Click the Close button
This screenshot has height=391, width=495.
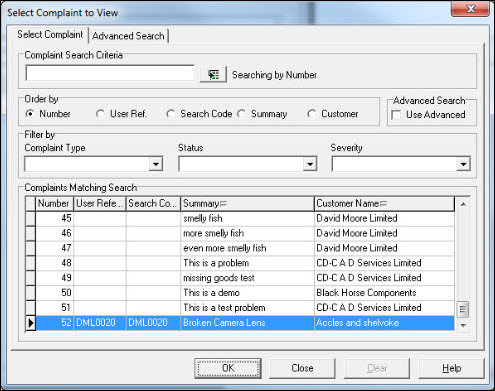tap(302, 368)
